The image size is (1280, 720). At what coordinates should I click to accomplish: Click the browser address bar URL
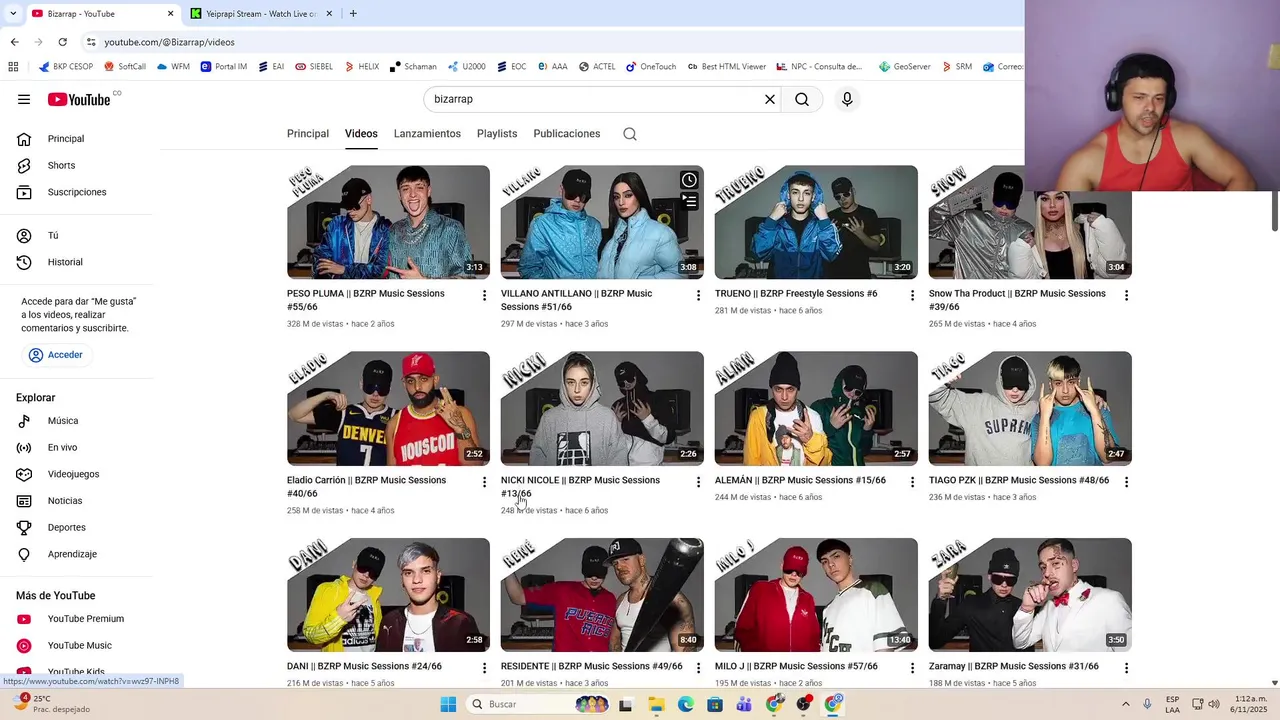tap(169, 42)
